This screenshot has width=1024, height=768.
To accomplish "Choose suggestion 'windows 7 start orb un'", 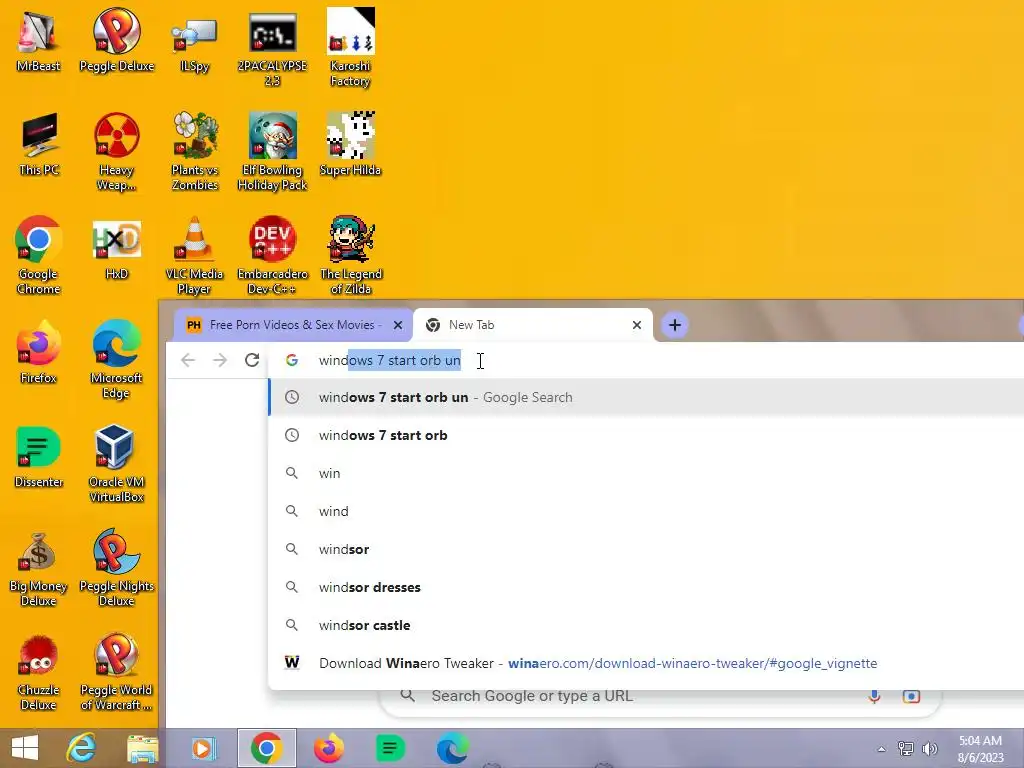I will click(x=647, y=397).
